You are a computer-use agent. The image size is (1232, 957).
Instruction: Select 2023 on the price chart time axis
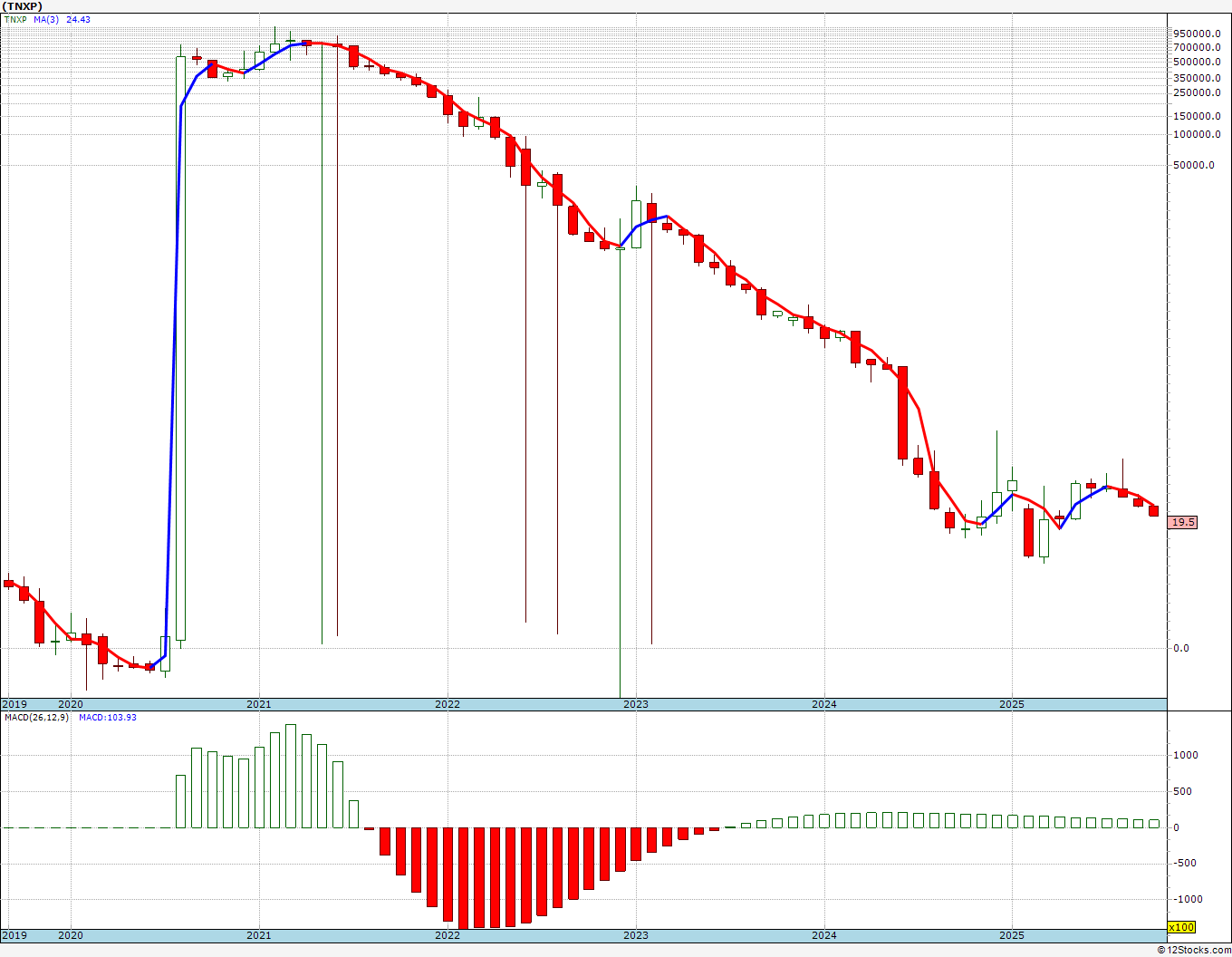click(636, 704)
